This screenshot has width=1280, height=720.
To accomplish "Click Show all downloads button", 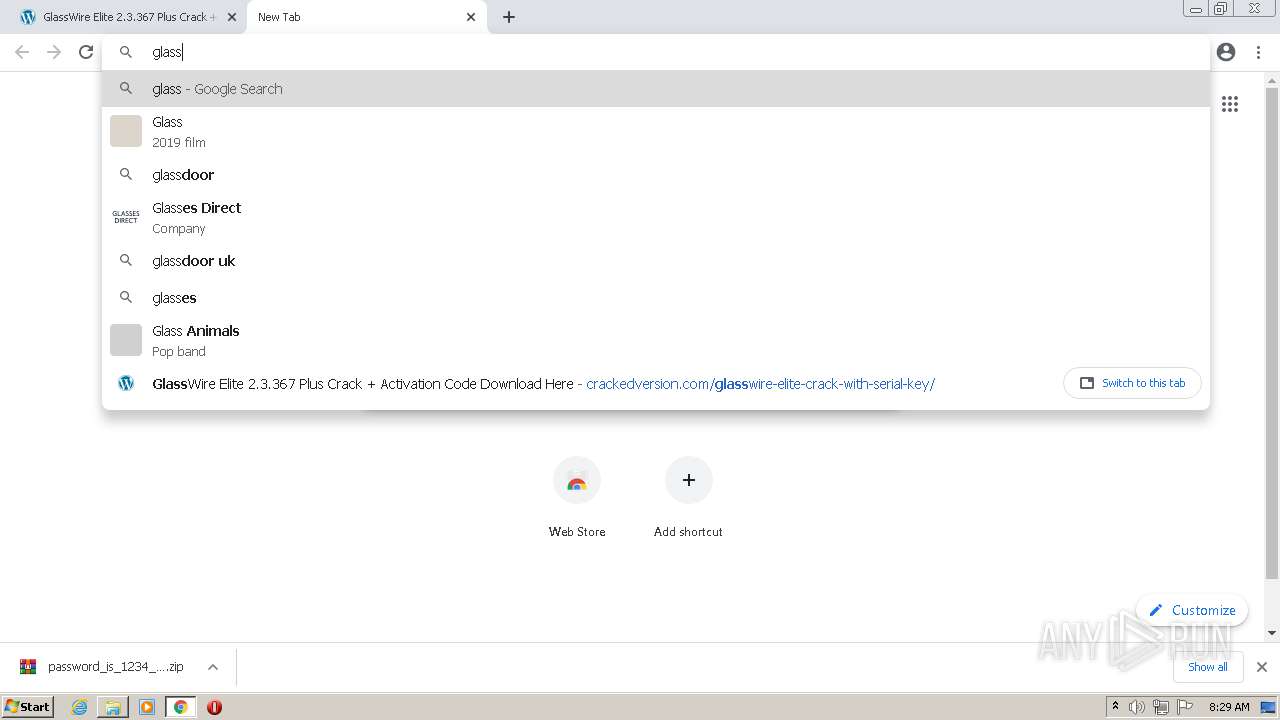I will pyautogui.click(x=1208, y=667).
